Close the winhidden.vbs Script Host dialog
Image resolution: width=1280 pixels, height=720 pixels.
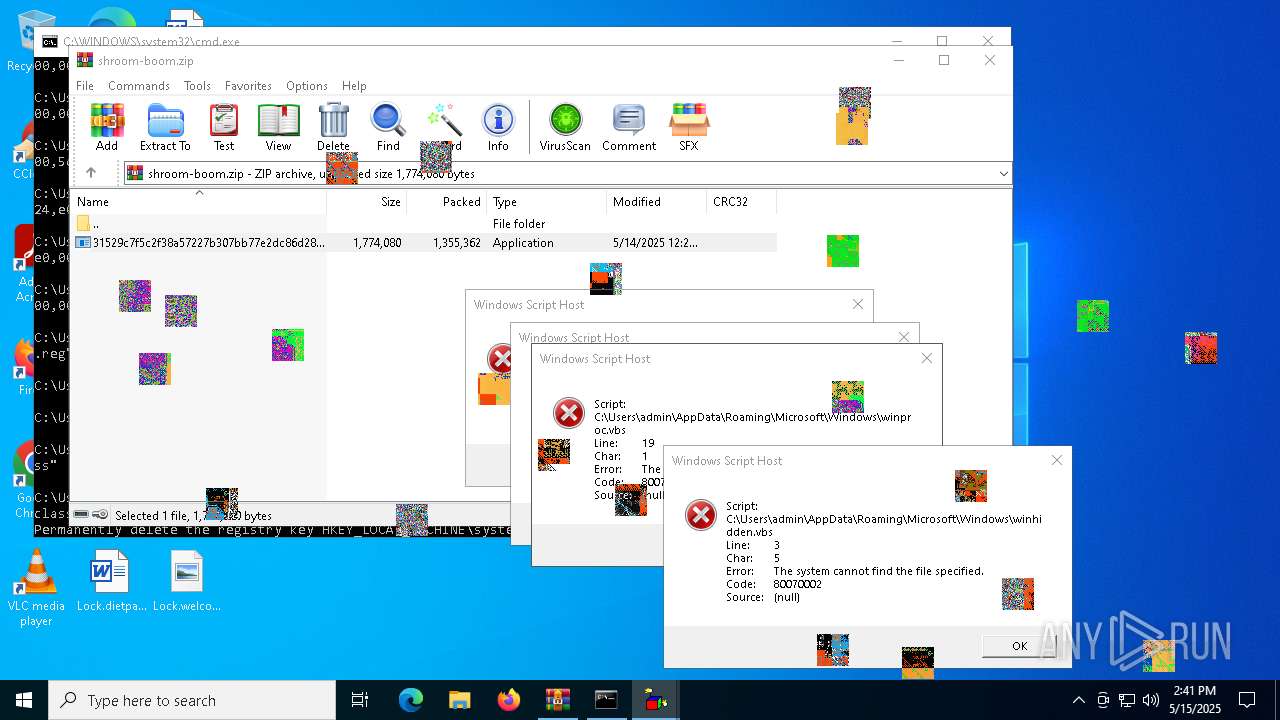click(x=1056, y=460)
